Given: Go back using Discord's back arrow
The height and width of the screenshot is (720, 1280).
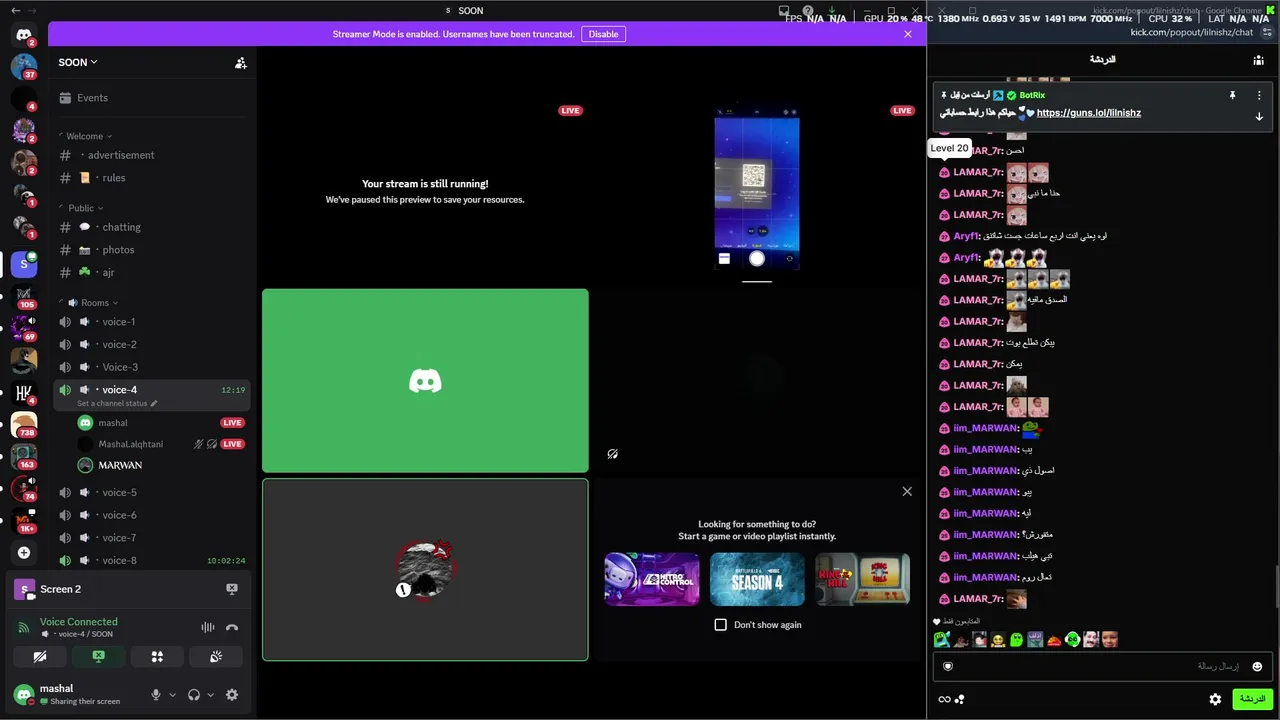Looking at the screenshot, I should coord(15,10).
